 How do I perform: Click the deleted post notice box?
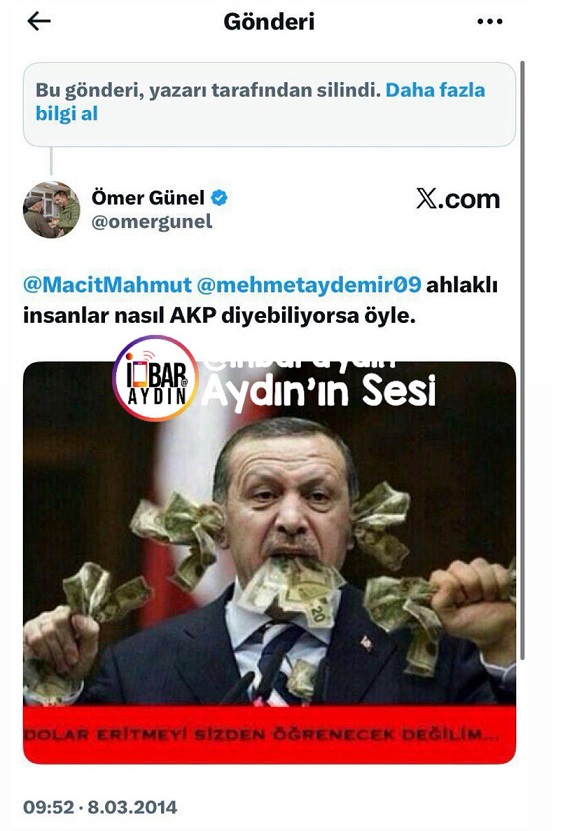(x=269, y=104)
